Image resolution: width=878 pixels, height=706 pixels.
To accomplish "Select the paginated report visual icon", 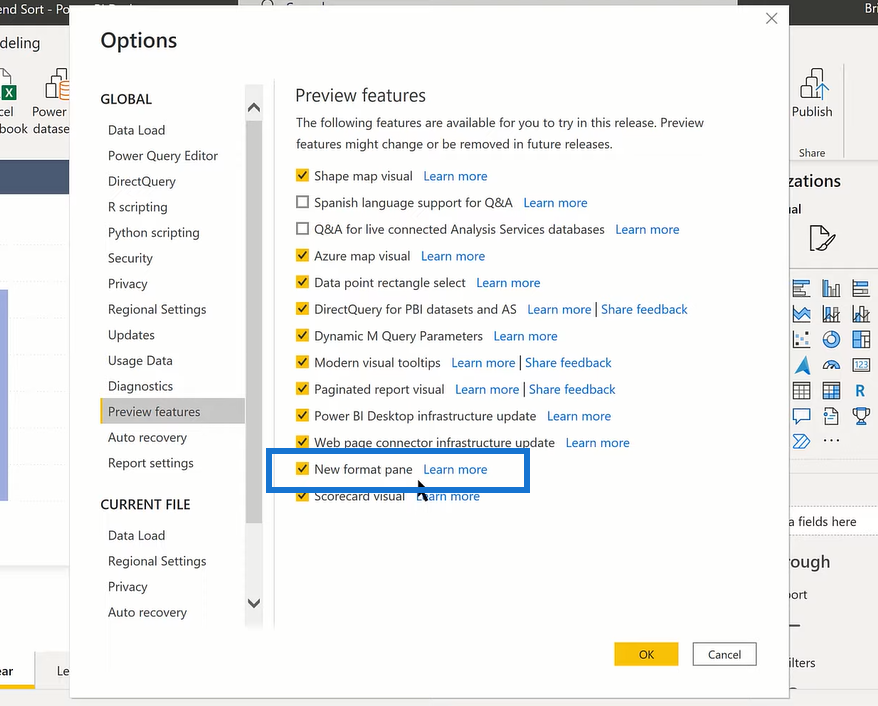I will 831,416.
